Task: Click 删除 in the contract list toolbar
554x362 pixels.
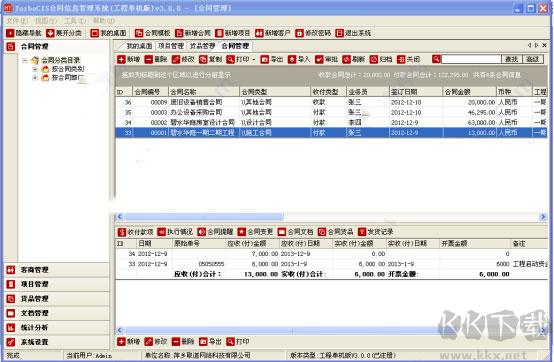Action: point(156,59)
